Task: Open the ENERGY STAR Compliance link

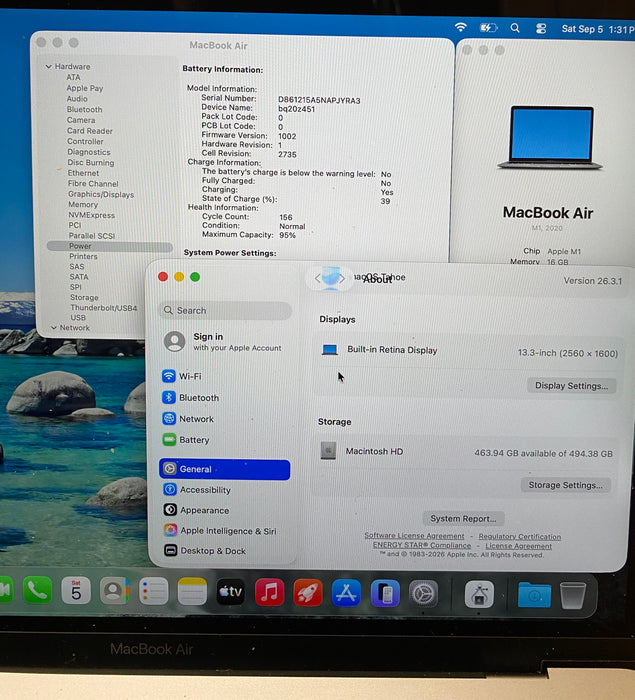Action: click(x=422, y=545)
